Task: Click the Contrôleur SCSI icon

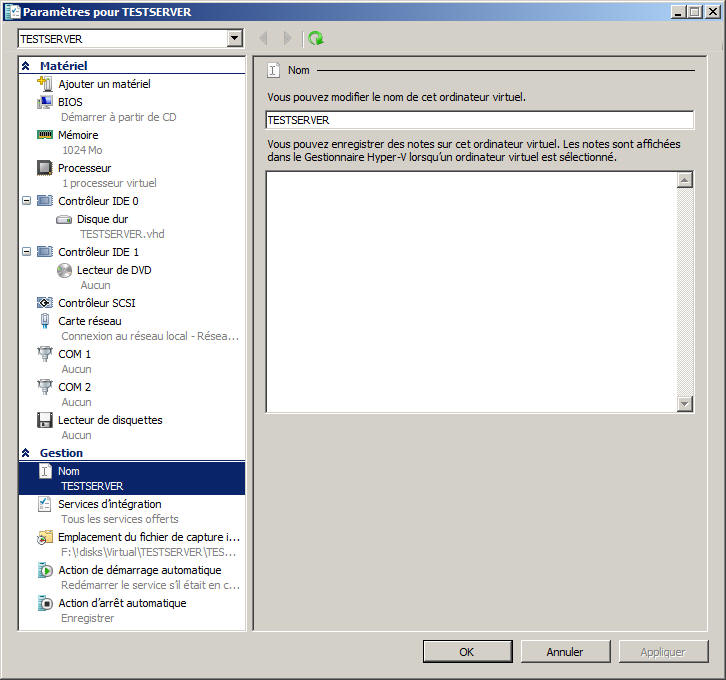Action: click(44, 303)
